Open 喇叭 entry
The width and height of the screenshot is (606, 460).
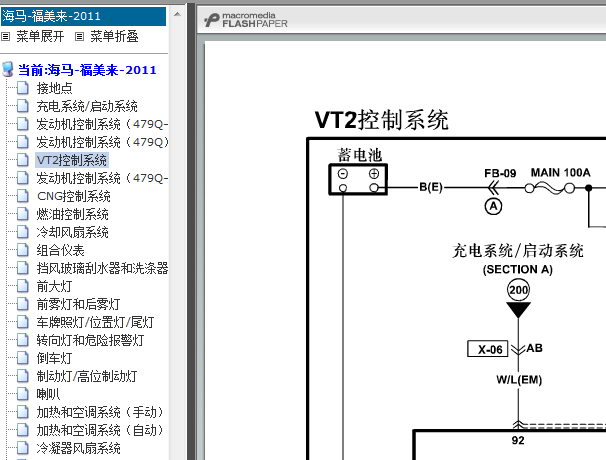tap(48, 394)
